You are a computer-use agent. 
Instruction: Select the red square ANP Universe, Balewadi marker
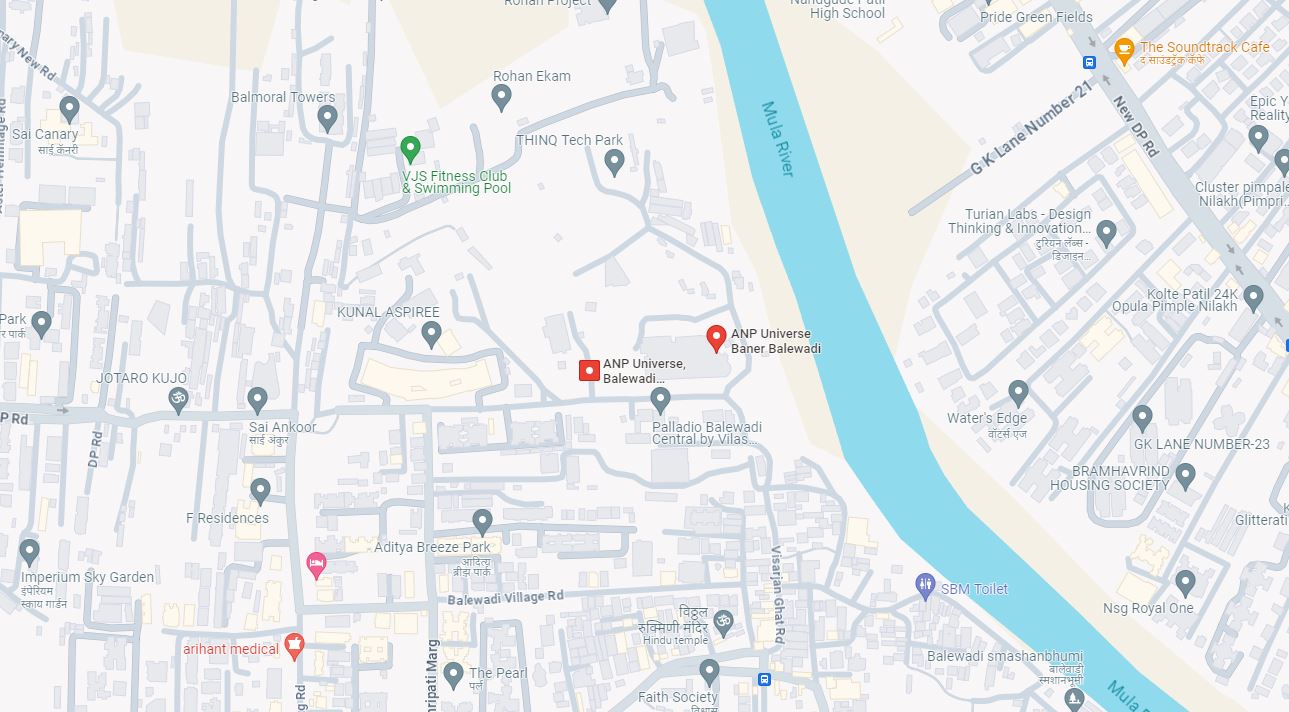pyautogui.click(x=590, y=371)
